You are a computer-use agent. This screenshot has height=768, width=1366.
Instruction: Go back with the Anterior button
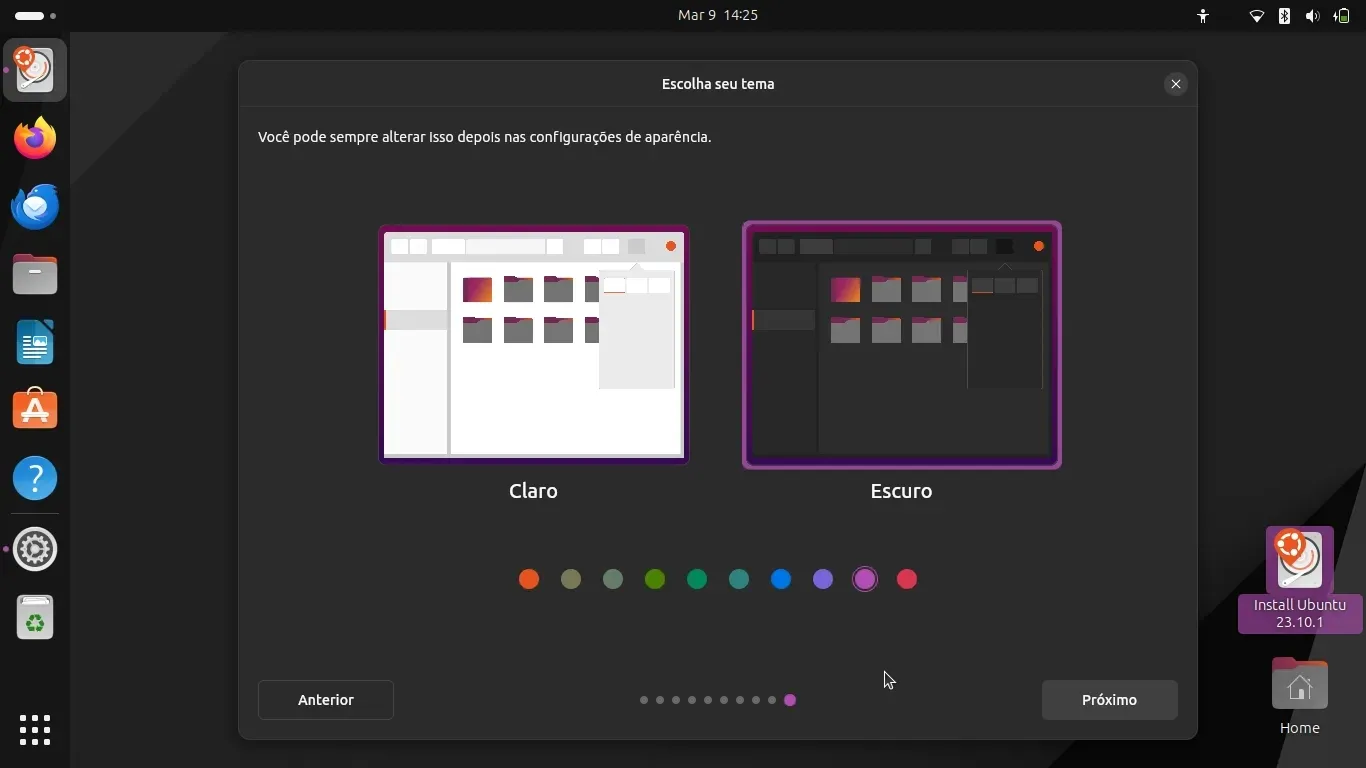pos(325,700)
